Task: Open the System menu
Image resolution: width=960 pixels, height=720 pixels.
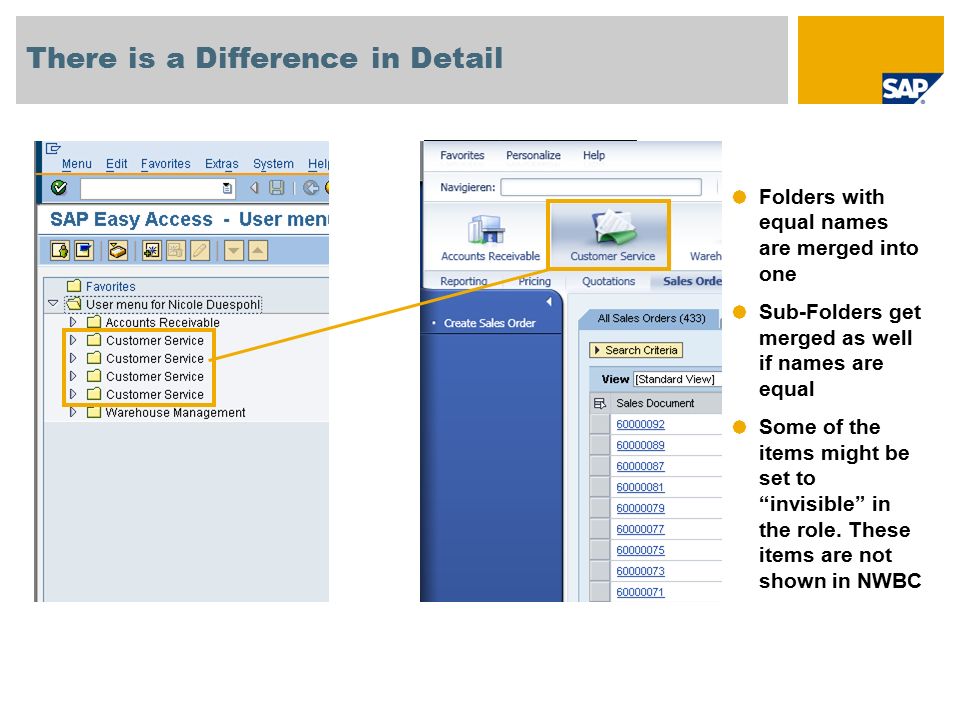Action: (x=273, y=164)
